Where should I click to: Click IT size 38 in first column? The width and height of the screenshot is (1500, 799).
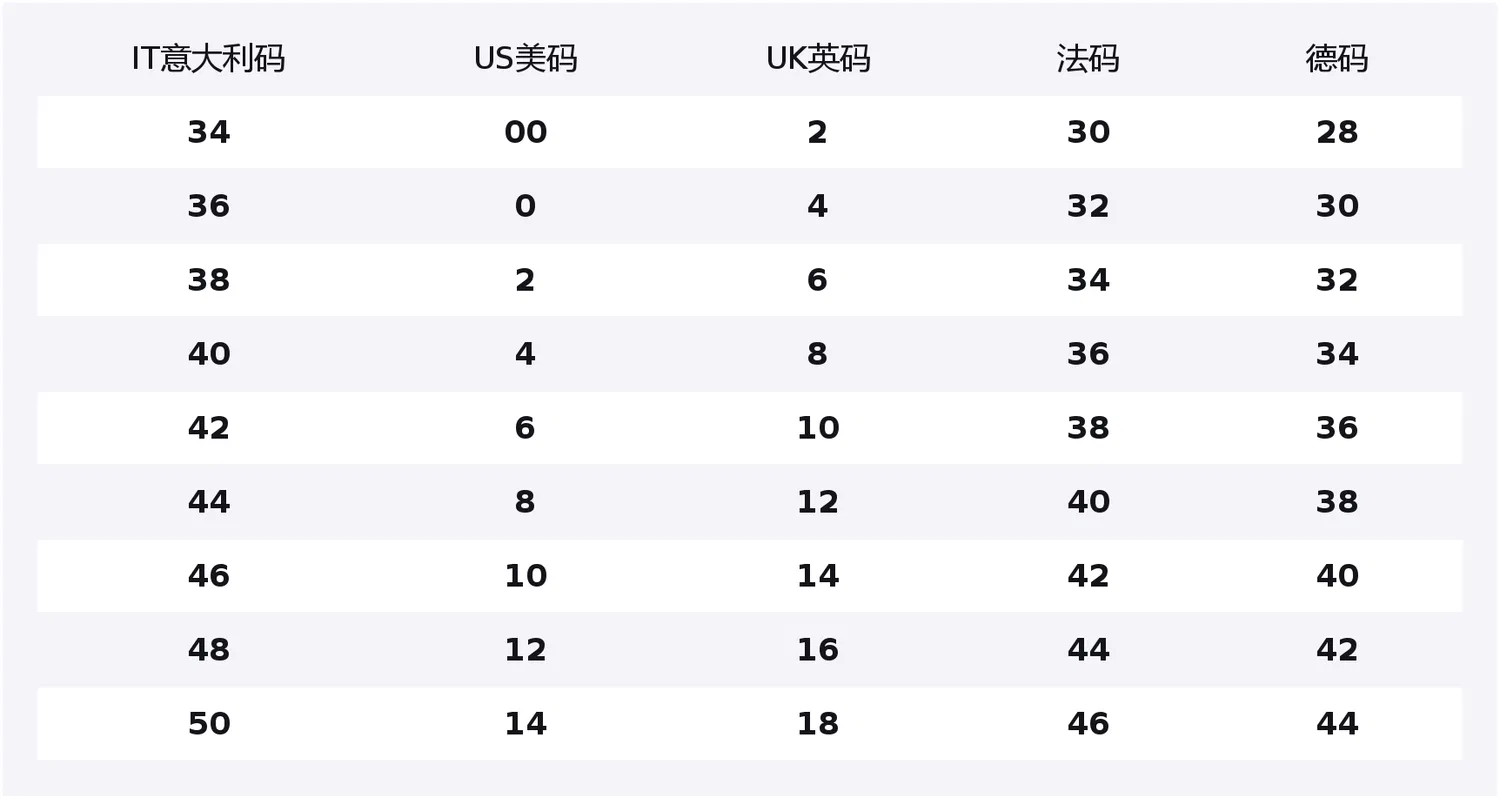[209, 280]
